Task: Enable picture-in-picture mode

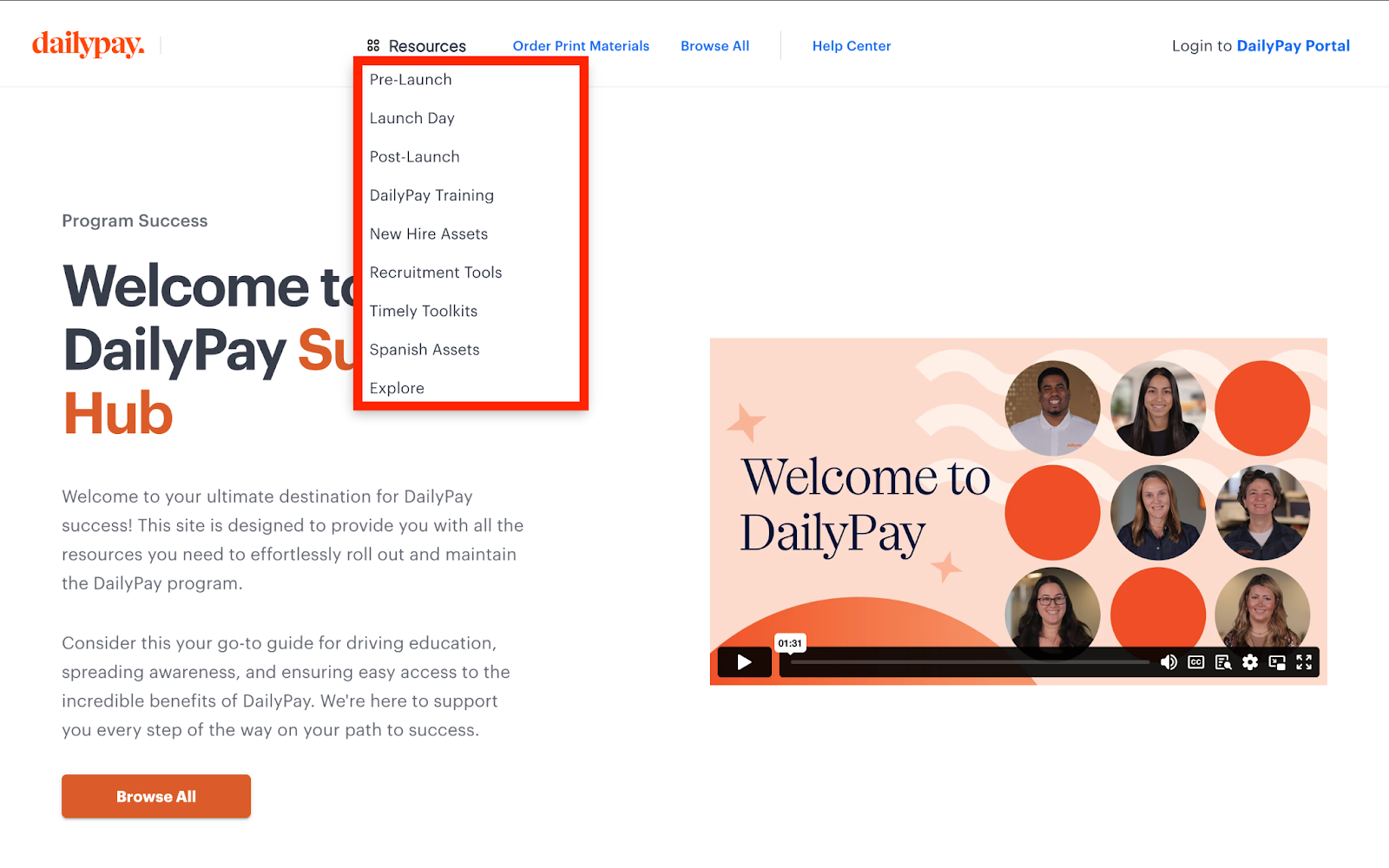Action: point(1277,662)
